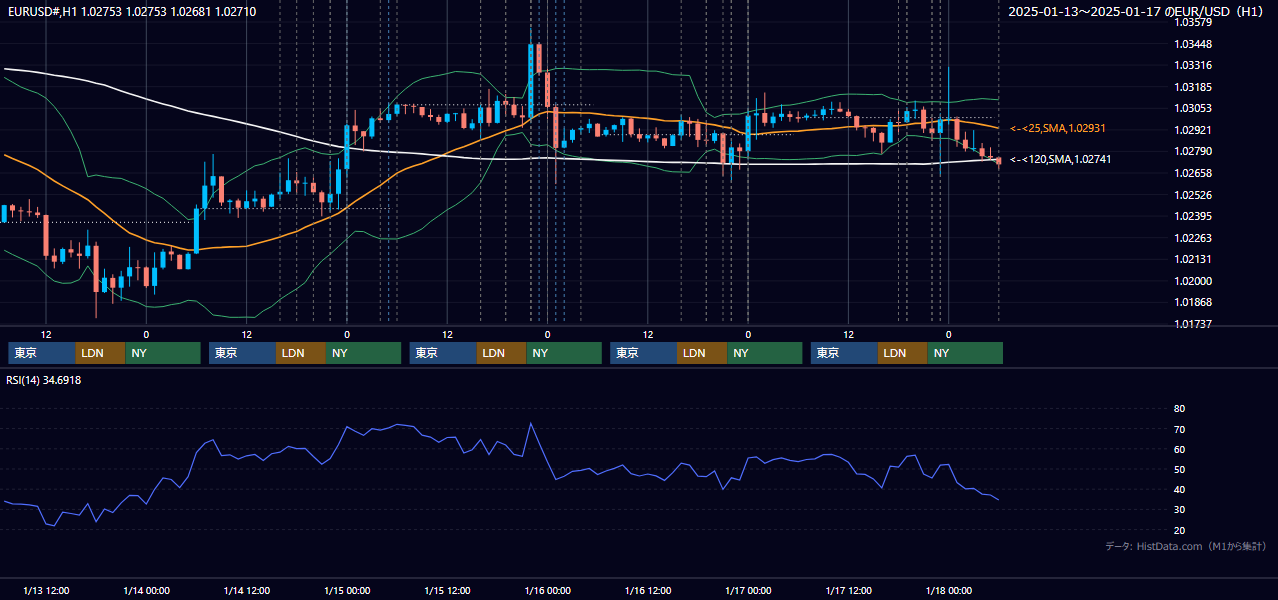Click the 1/14 12:00 time axis label
Image resolution: width=1278 pixels, height=600 pixels.
pos(246,591)
